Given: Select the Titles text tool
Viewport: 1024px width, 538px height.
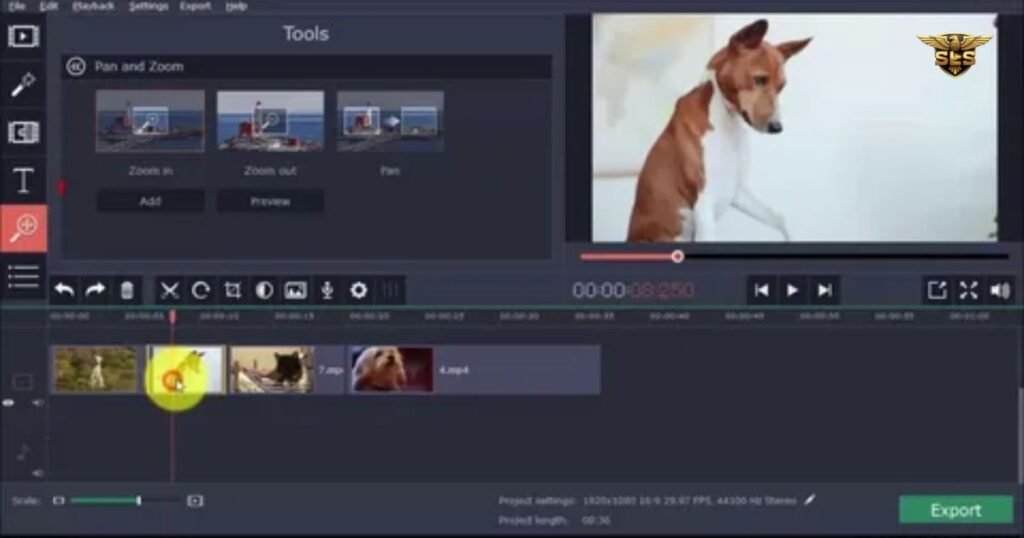Looking at the screenshot, I should (x=23, y=181).
